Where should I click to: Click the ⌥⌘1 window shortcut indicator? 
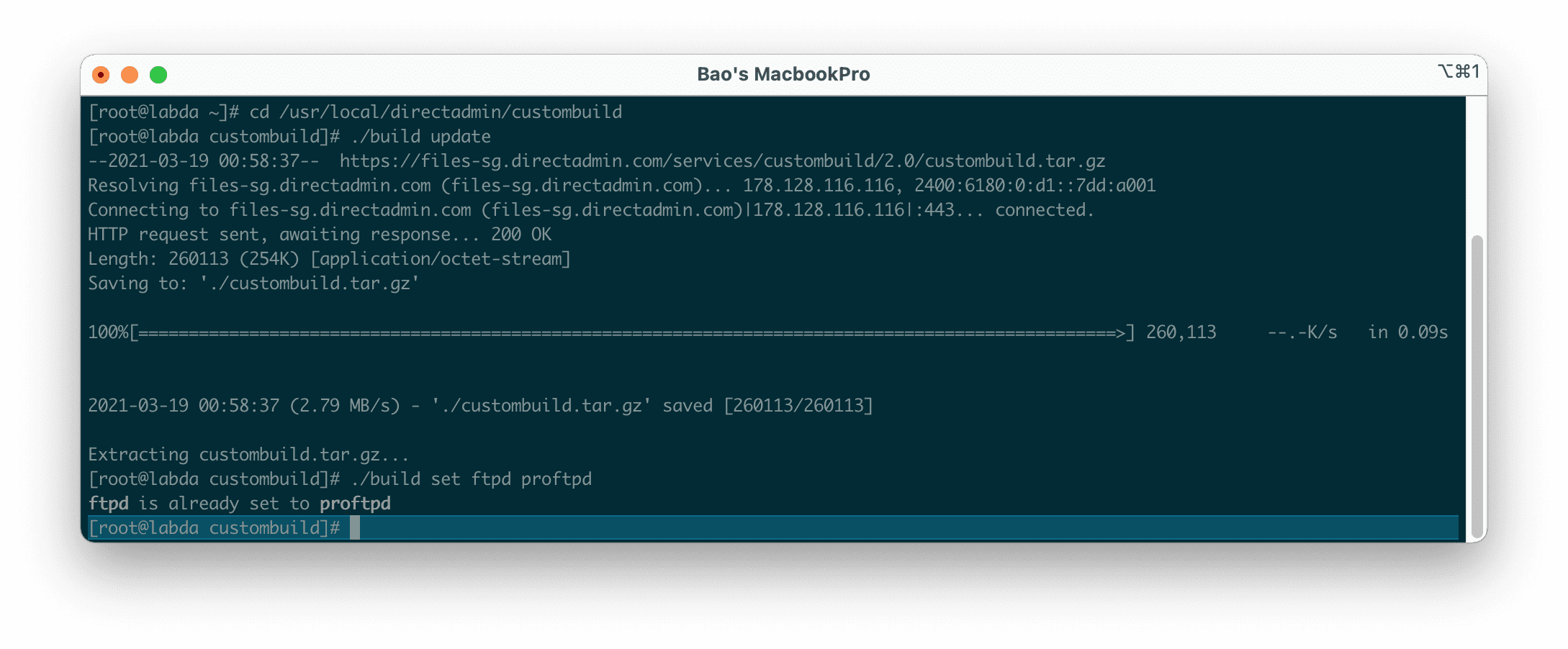1461,72
